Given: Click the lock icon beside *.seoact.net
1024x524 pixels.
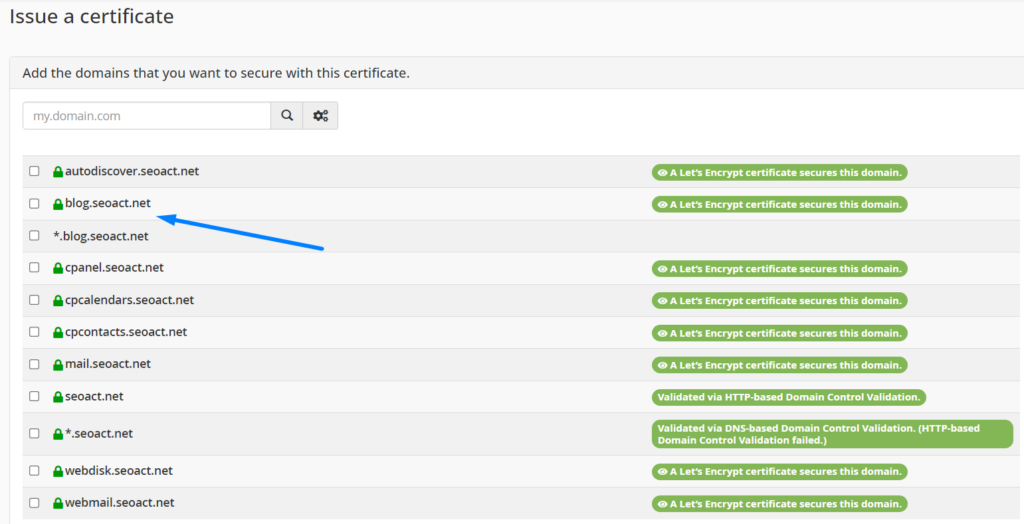Looking at the screenshot, I should 58,434.
